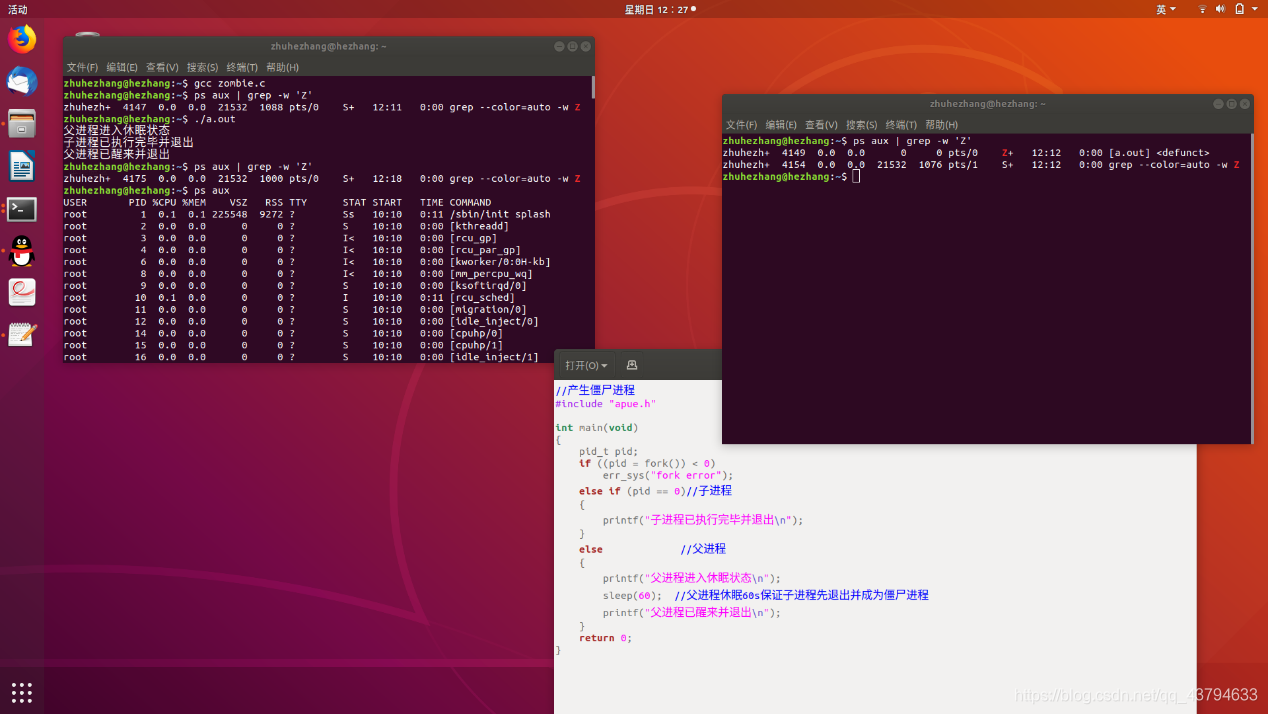1268x714 pixels.
Task: Focus the right terminal command prompt cursor
Action: [x=857, y=176]
